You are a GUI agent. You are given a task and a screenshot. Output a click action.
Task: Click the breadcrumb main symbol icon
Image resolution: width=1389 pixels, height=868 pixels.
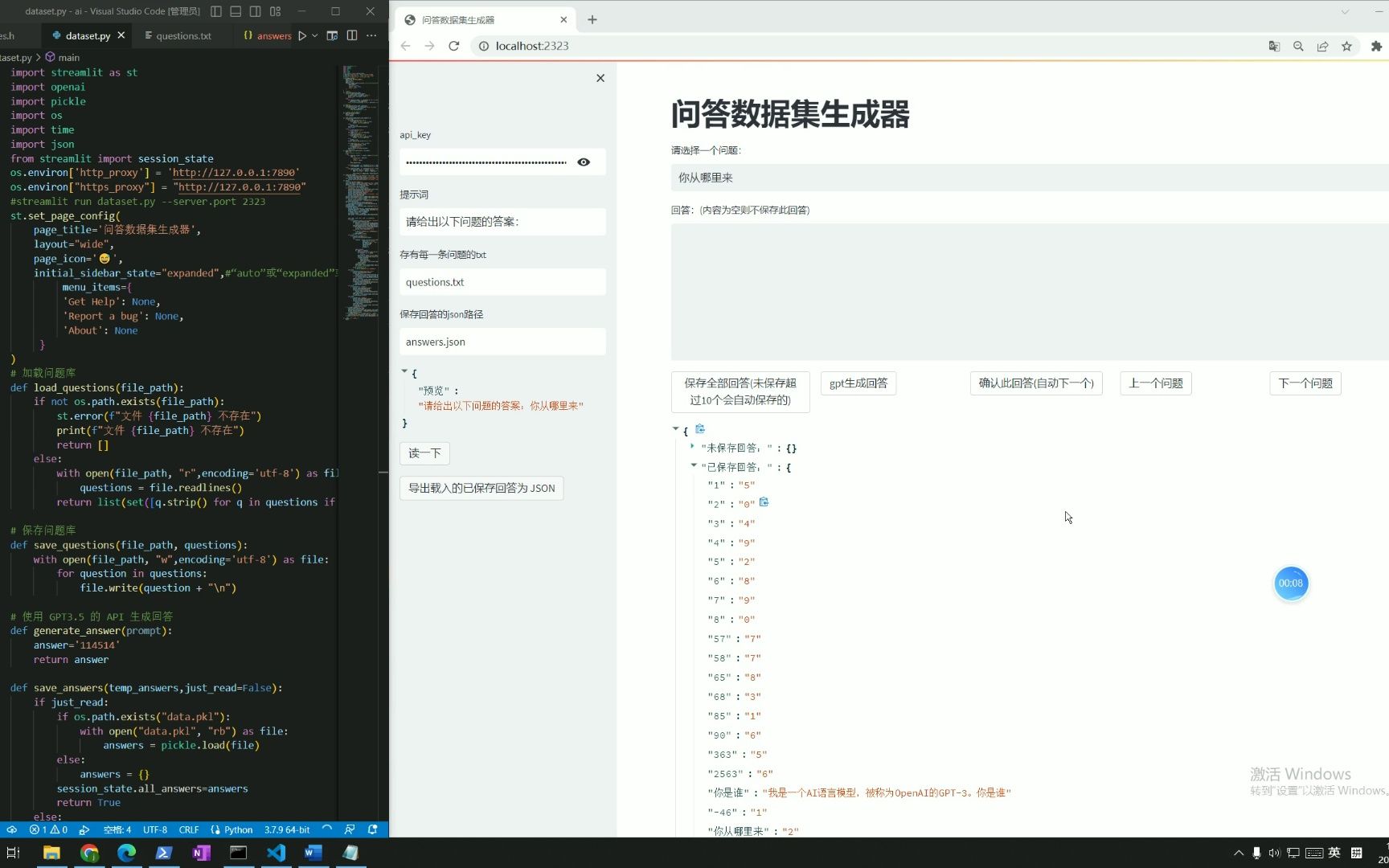click(x=50, y=57)
